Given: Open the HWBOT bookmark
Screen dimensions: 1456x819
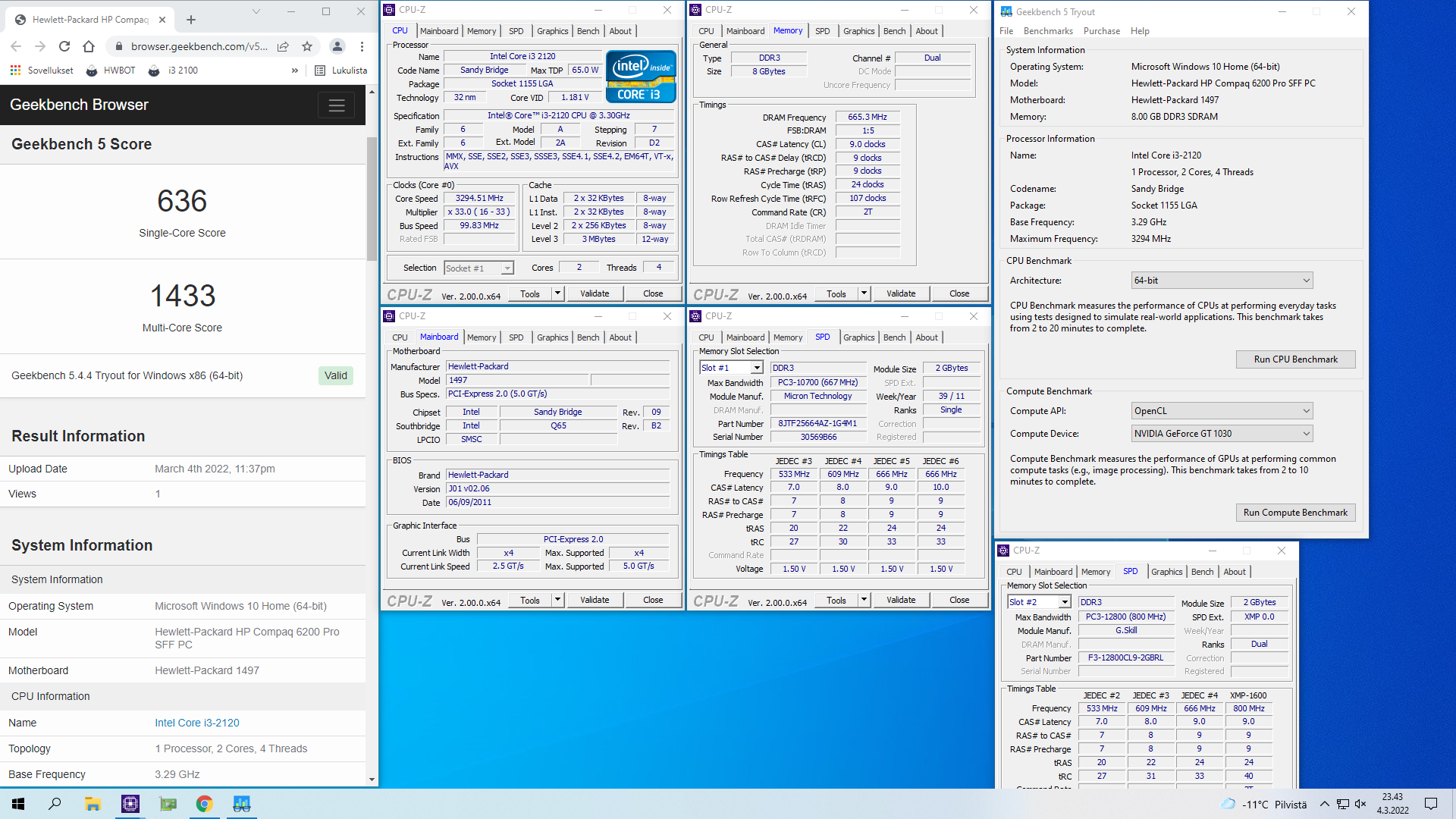Looking at the screenshot, I should [x=111, y=71].
